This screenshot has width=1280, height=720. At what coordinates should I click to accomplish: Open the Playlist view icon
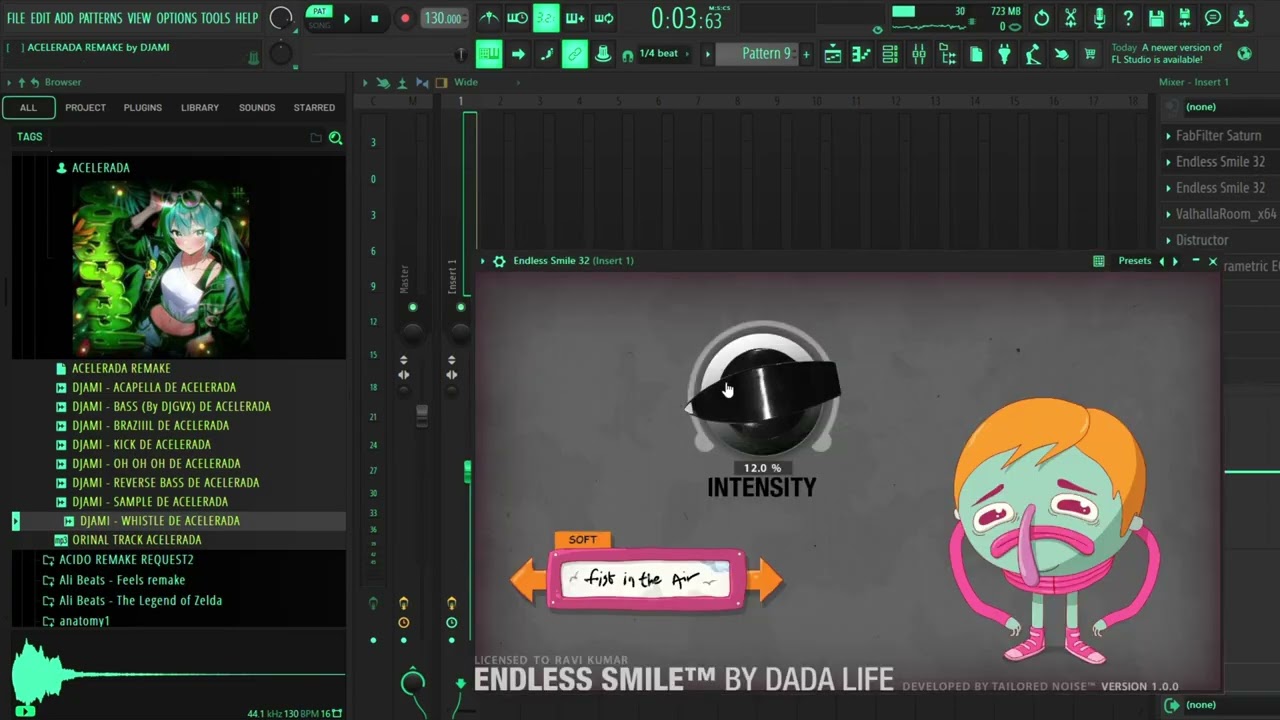click(832, 54)
